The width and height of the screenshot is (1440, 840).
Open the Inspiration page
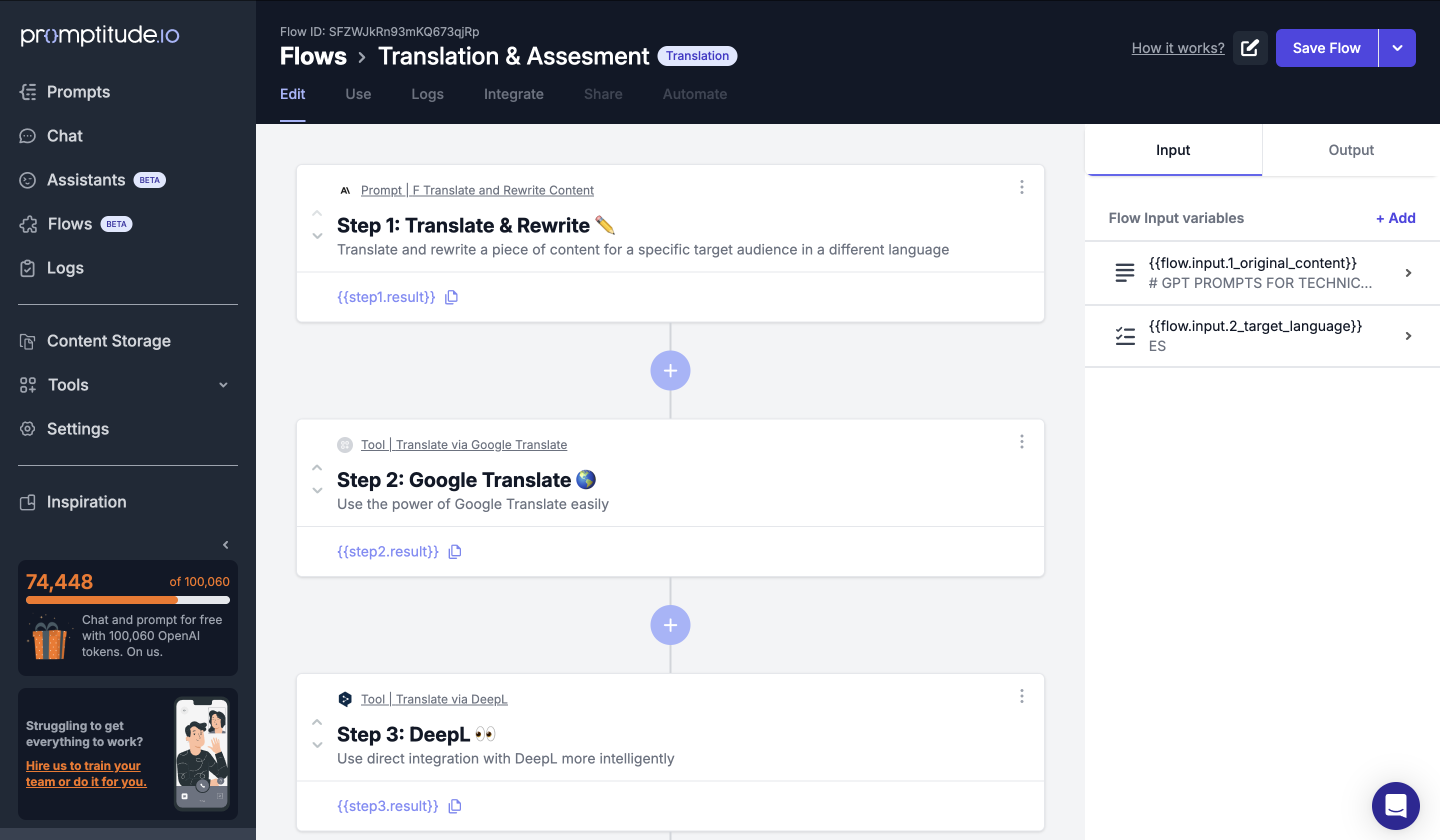point(72,502)
